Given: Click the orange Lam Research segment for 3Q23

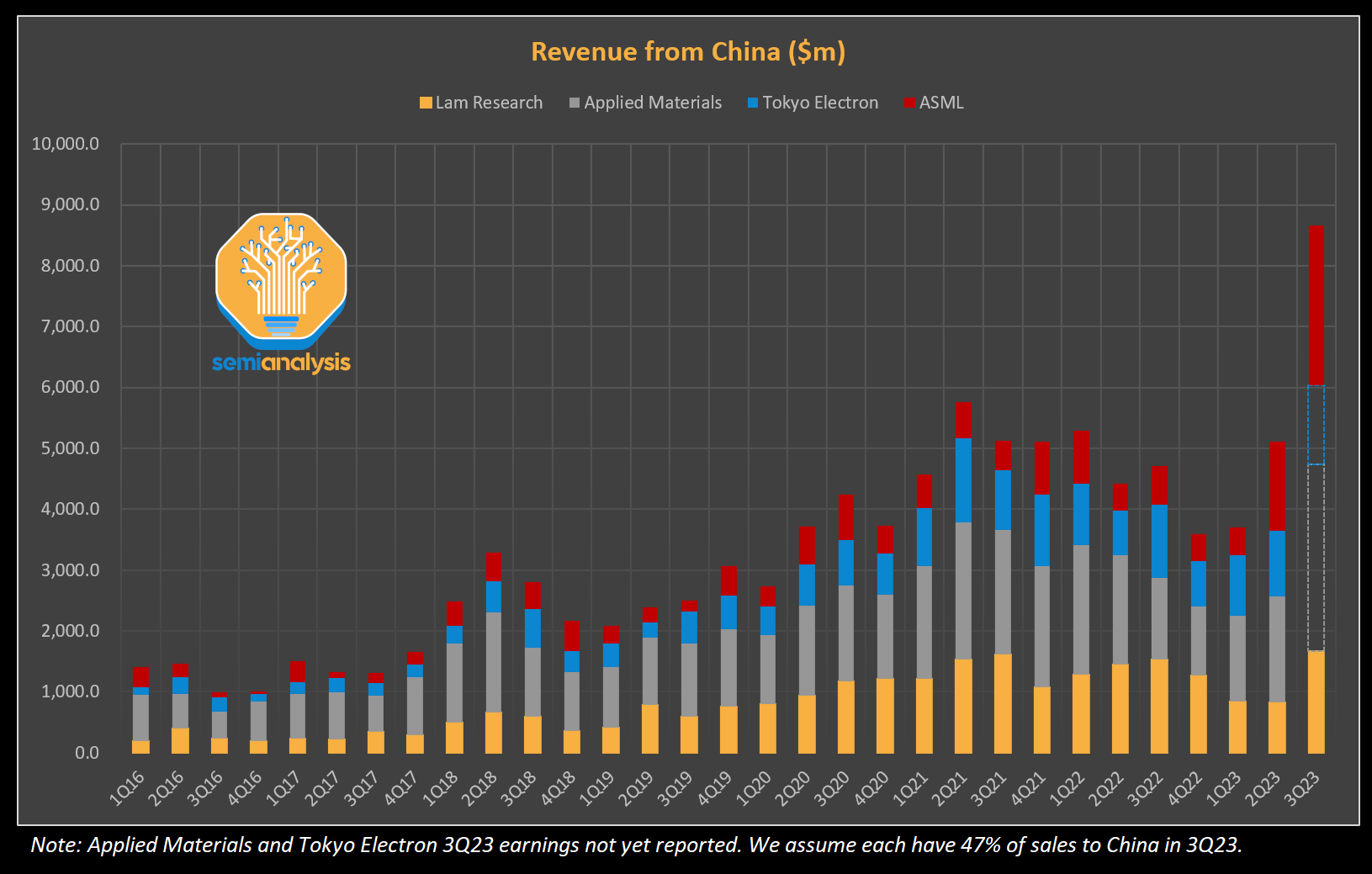Looking at the screenshot, I should [1316, 702].
